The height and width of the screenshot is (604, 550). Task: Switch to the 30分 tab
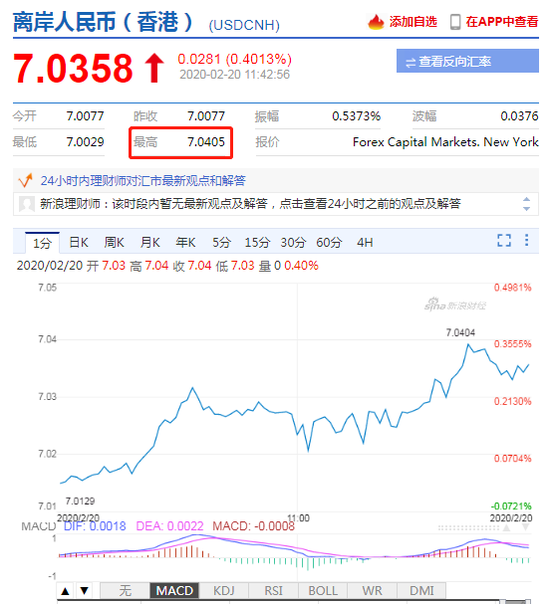[293, 242]
